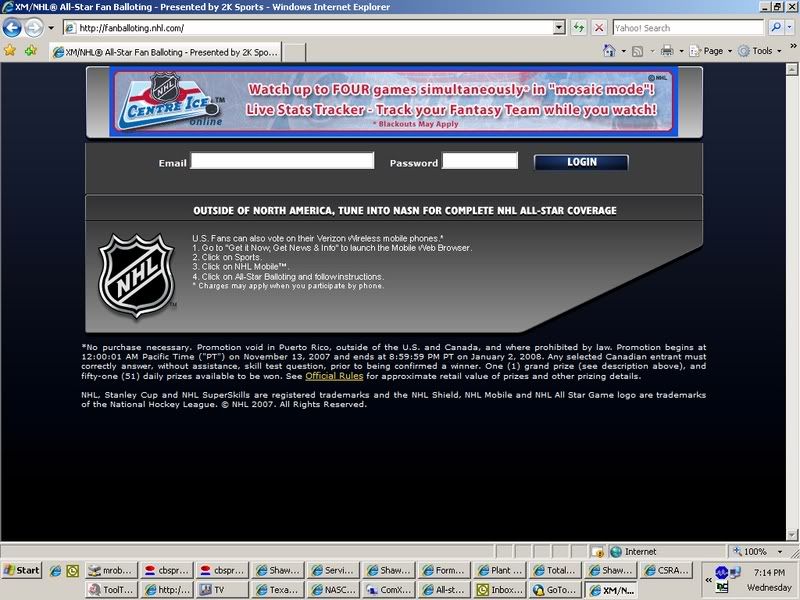
Task: Click the LOGIN button
Action: tap(581, 162)
